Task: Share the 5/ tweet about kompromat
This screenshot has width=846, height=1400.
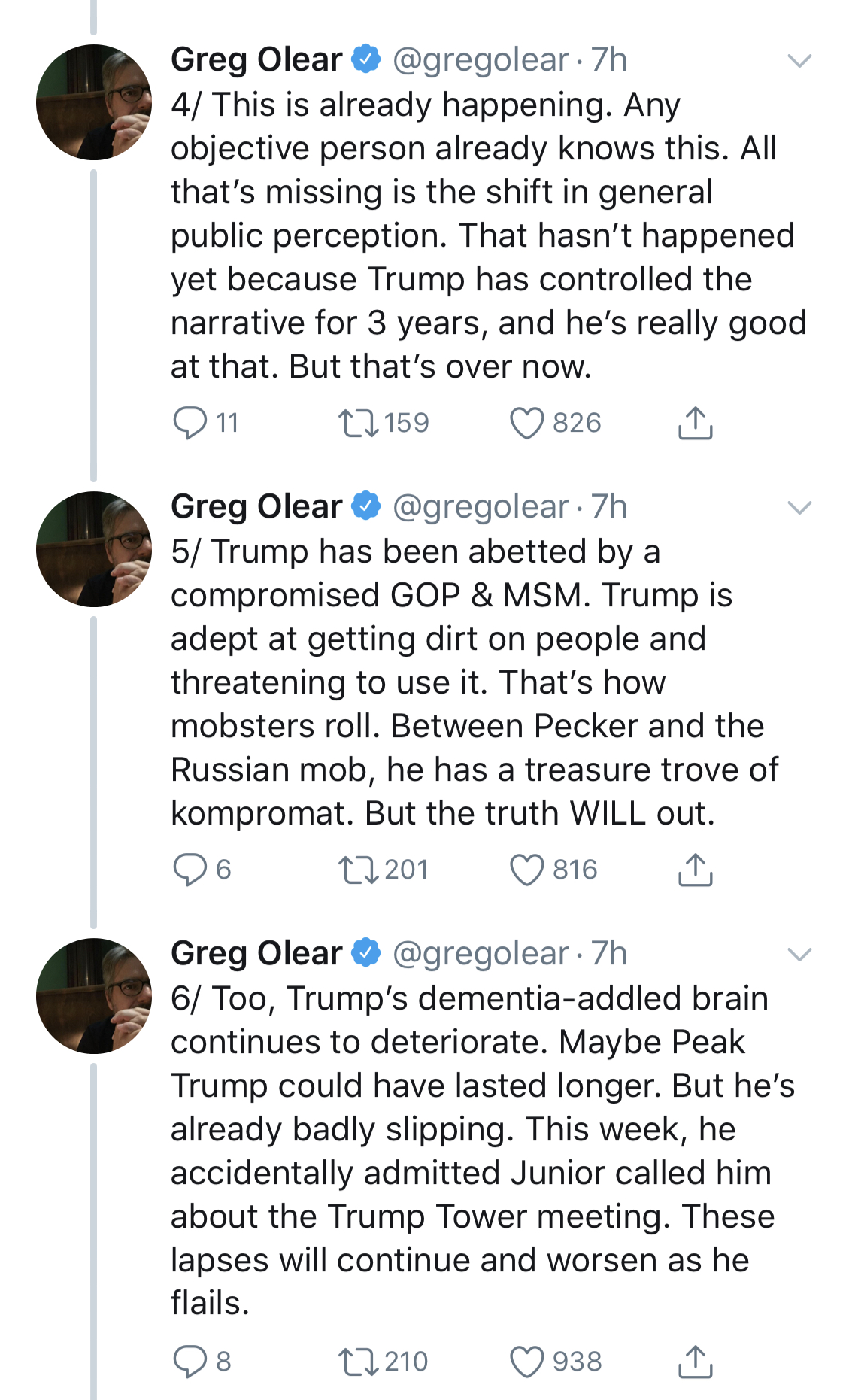Action: pyautogui.click(x=695, y=870)
